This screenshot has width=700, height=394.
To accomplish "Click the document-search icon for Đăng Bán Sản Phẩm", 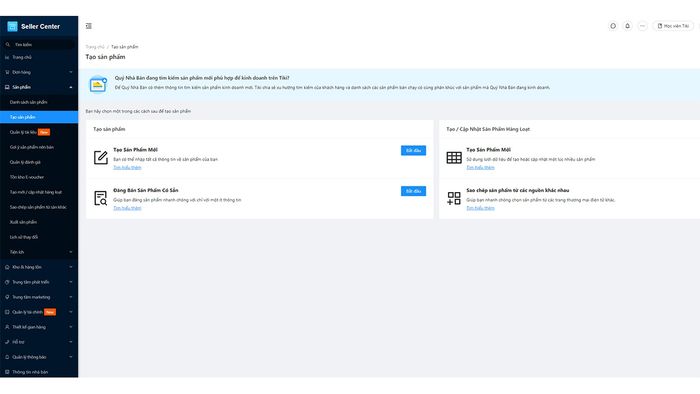I will (101, 198).
